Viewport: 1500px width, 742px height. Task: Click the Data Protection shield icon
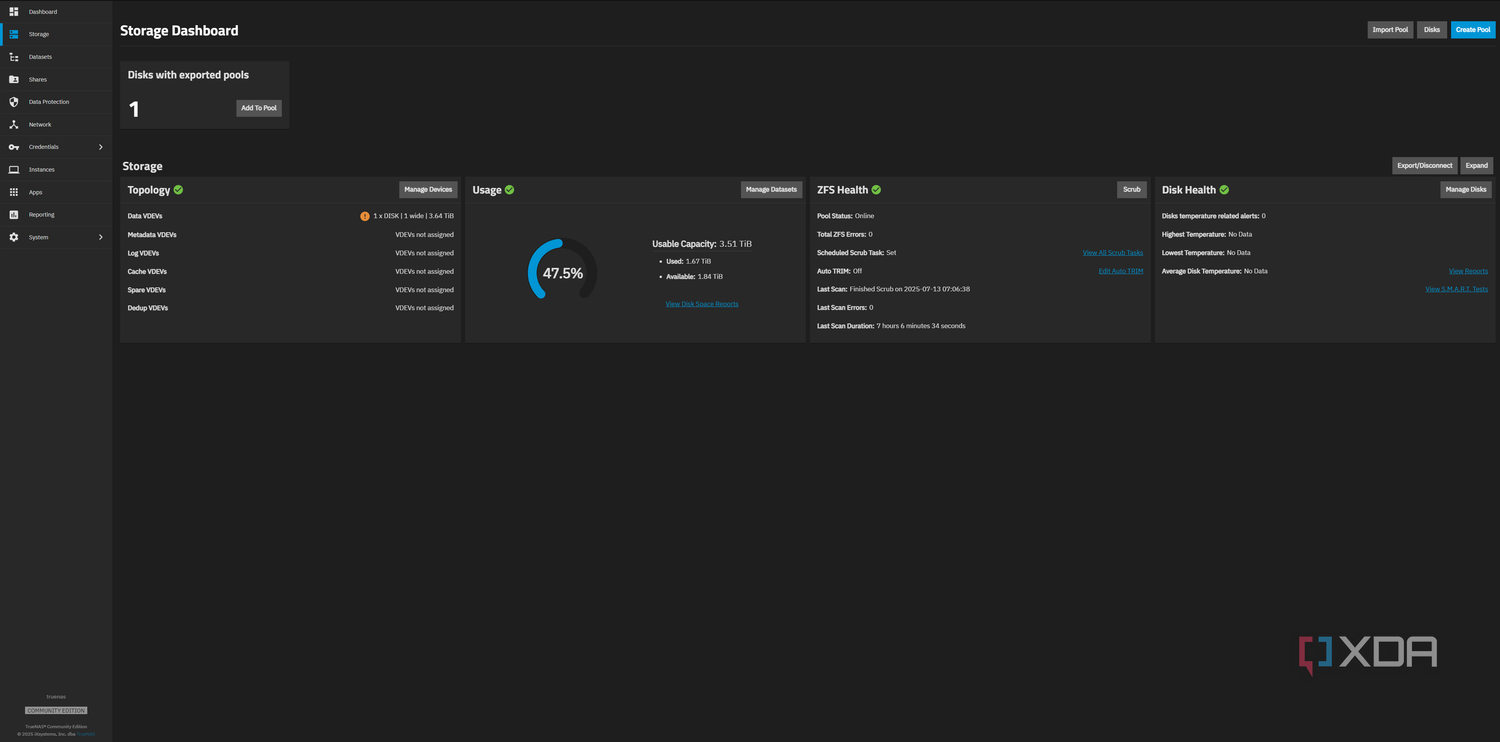click(x=14, y=102)
